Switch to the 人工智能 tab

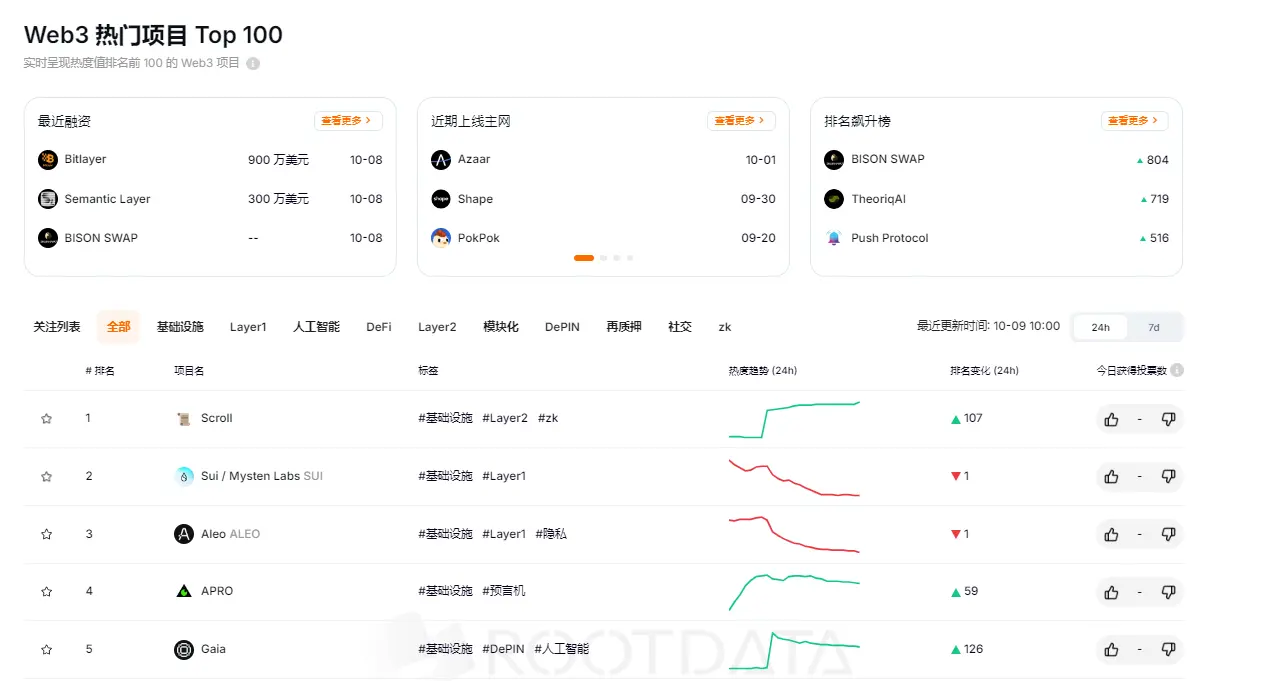(x=315, y=326)
